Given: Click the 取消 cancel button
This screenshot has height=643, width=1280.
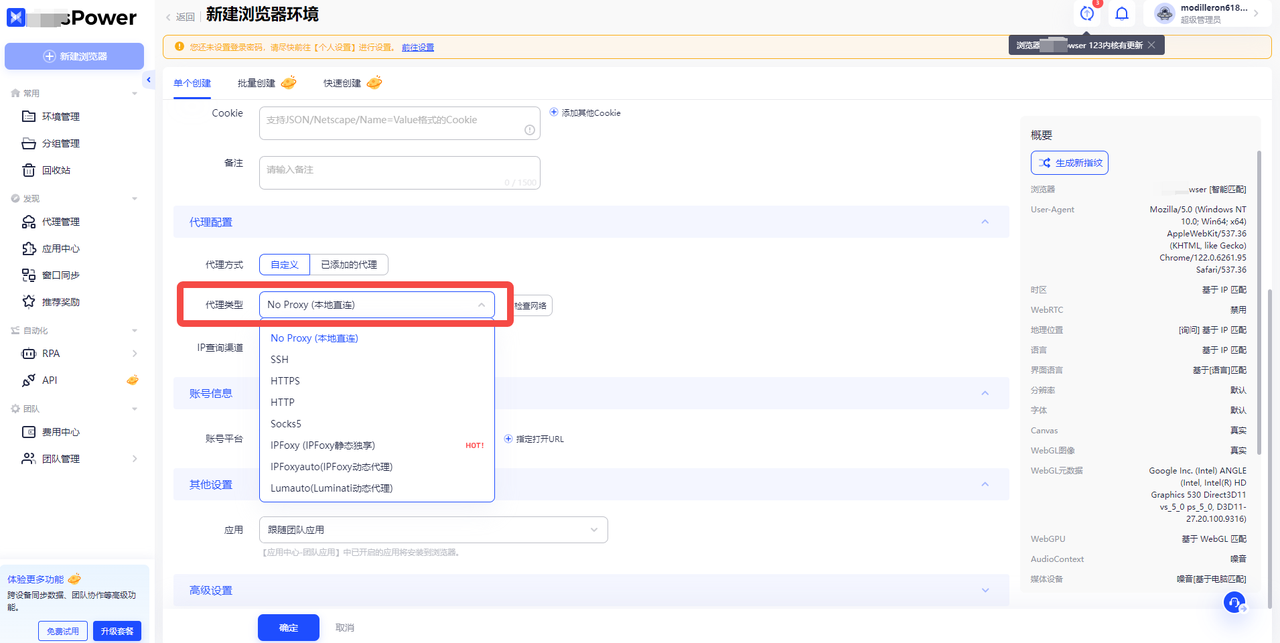Looking at the screenshot, I should [345, 628].
